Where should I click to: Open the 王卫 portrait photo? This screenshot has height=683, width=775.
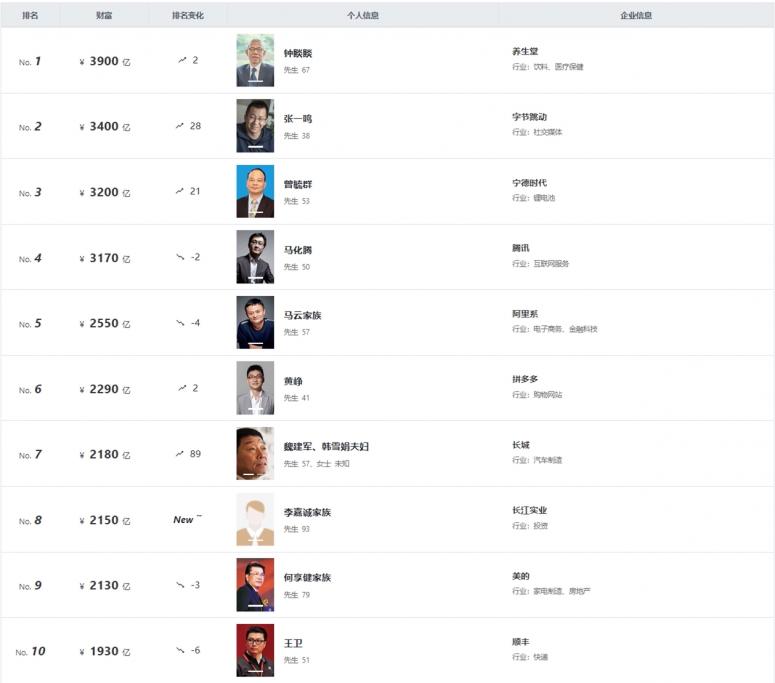[255, 650]
